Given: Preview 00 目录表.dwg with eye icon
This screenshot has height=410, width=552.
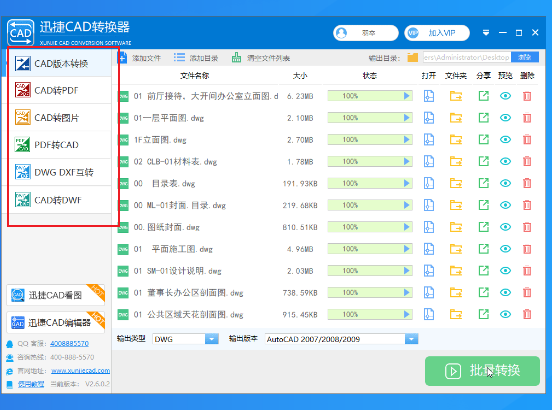Looking at the screenshot, I should pos(506,183).
